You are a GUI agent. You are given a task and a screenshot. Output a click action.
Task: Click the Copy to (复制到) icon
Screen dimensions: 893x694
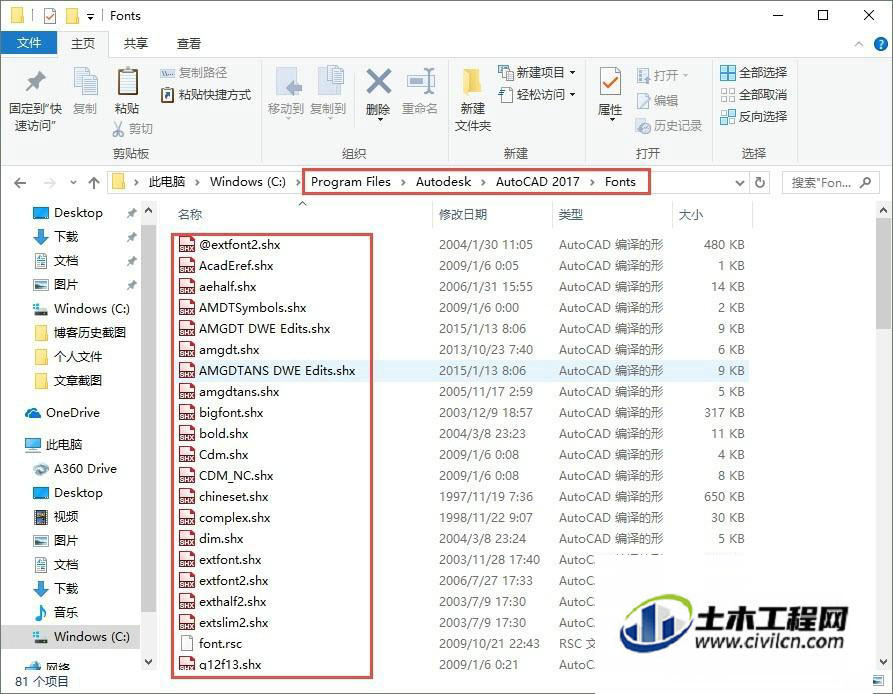pos(328,91)
